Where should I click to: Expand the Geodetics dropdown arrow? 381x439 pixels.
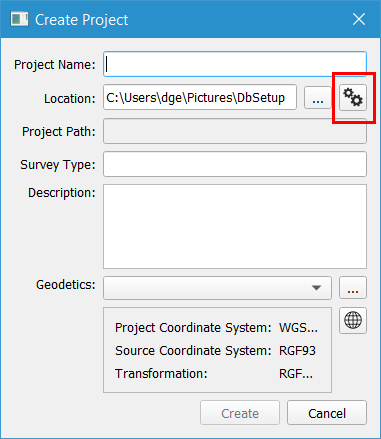click(316, 288)
